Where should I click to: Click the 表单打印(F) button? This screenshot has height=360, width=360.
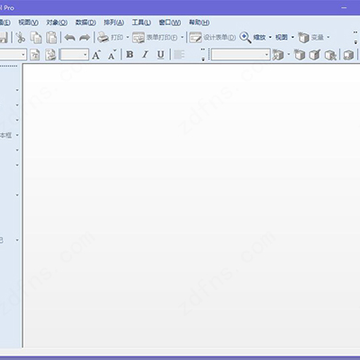coord(155,37)
